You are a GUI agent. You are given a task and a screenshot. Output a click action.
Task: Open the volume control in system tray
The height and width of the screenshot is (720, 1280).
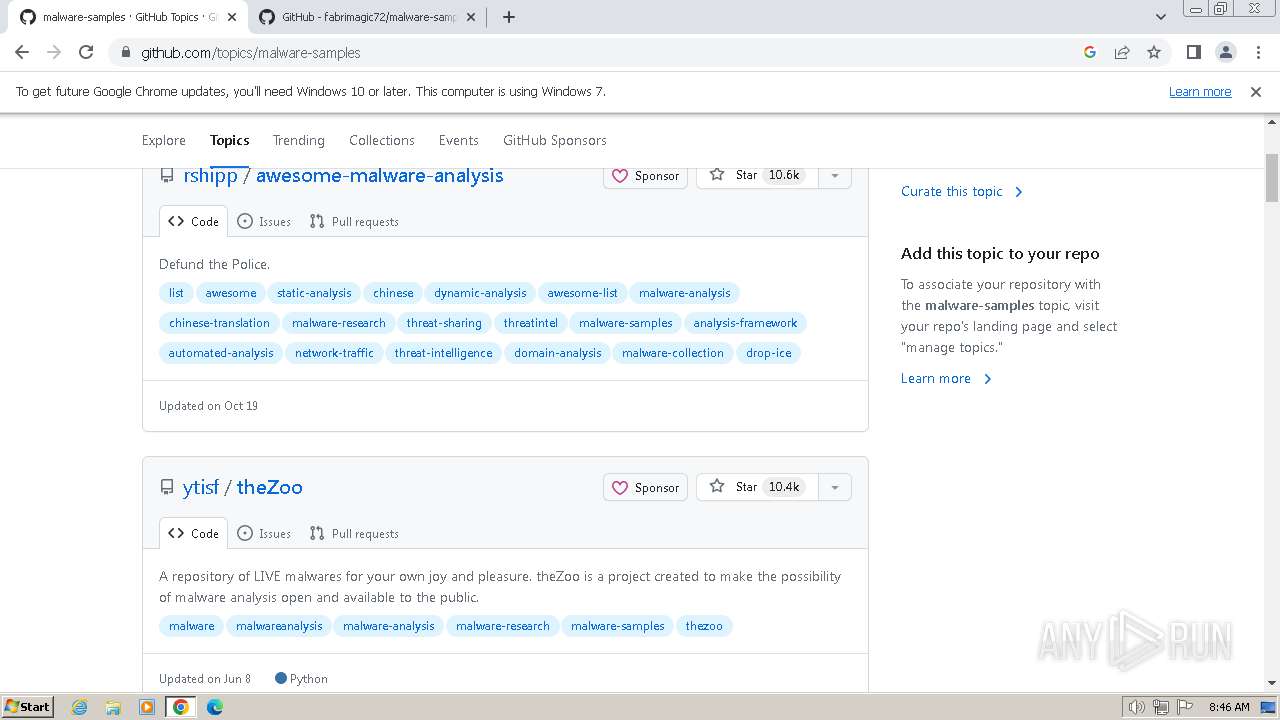pos(1136,707)
